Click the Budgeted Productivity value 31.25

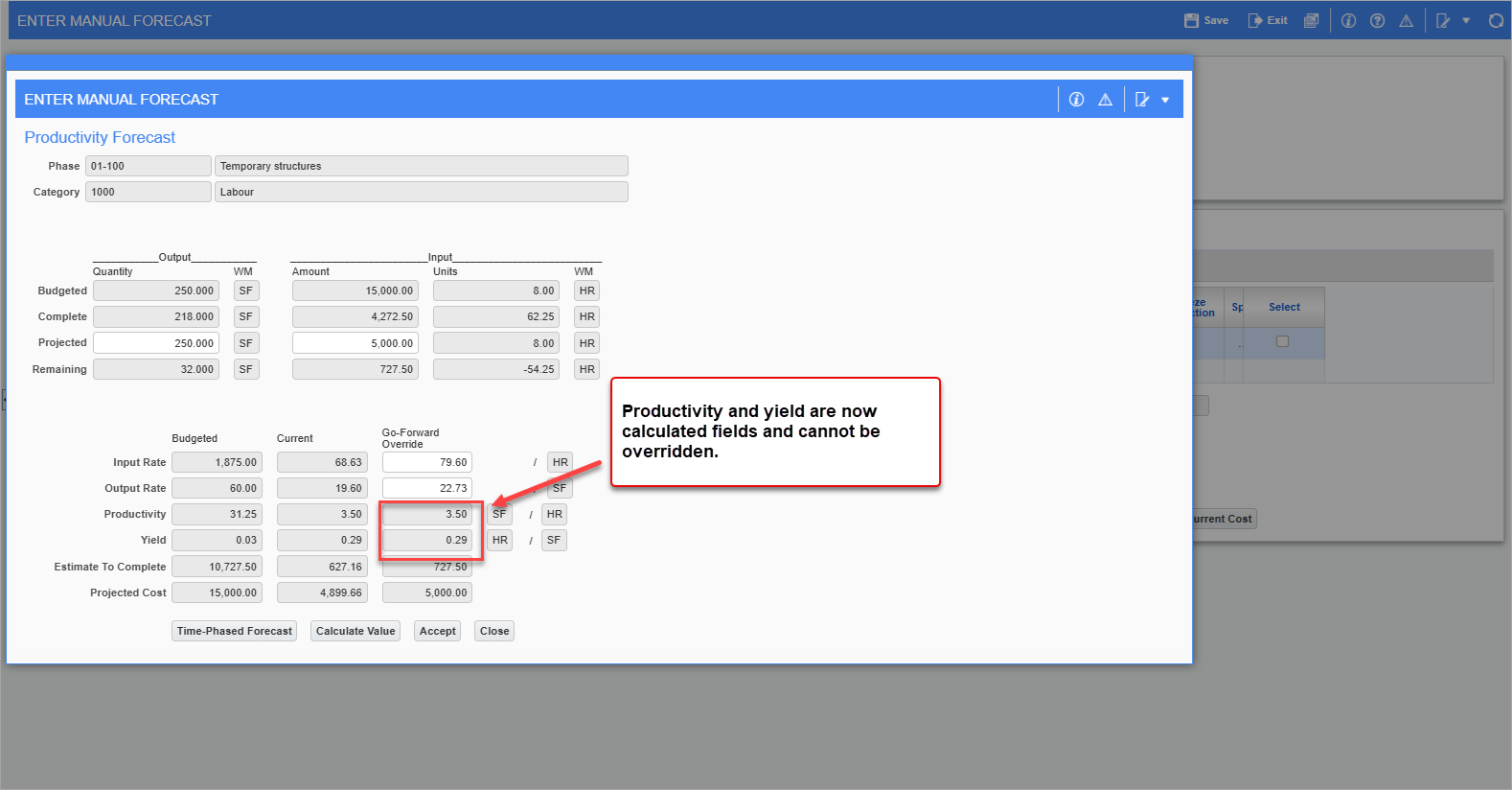217,514
